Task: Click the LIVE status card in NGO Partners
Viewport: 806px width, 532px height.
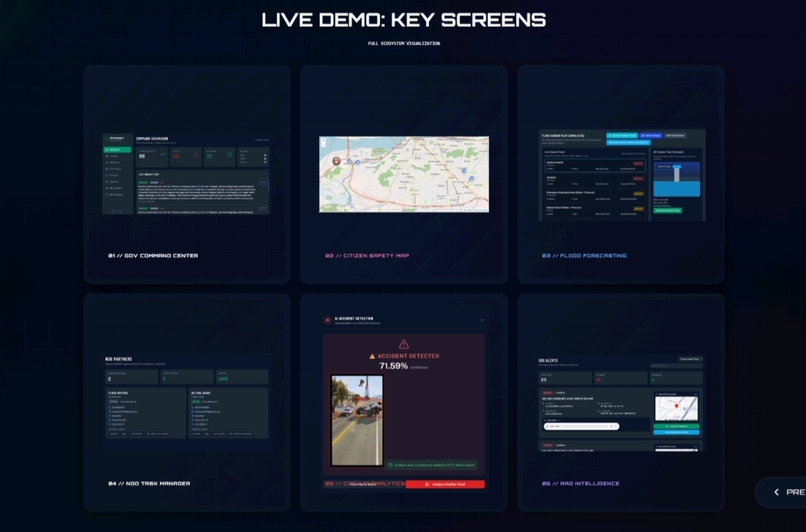Action: [242, 377]
